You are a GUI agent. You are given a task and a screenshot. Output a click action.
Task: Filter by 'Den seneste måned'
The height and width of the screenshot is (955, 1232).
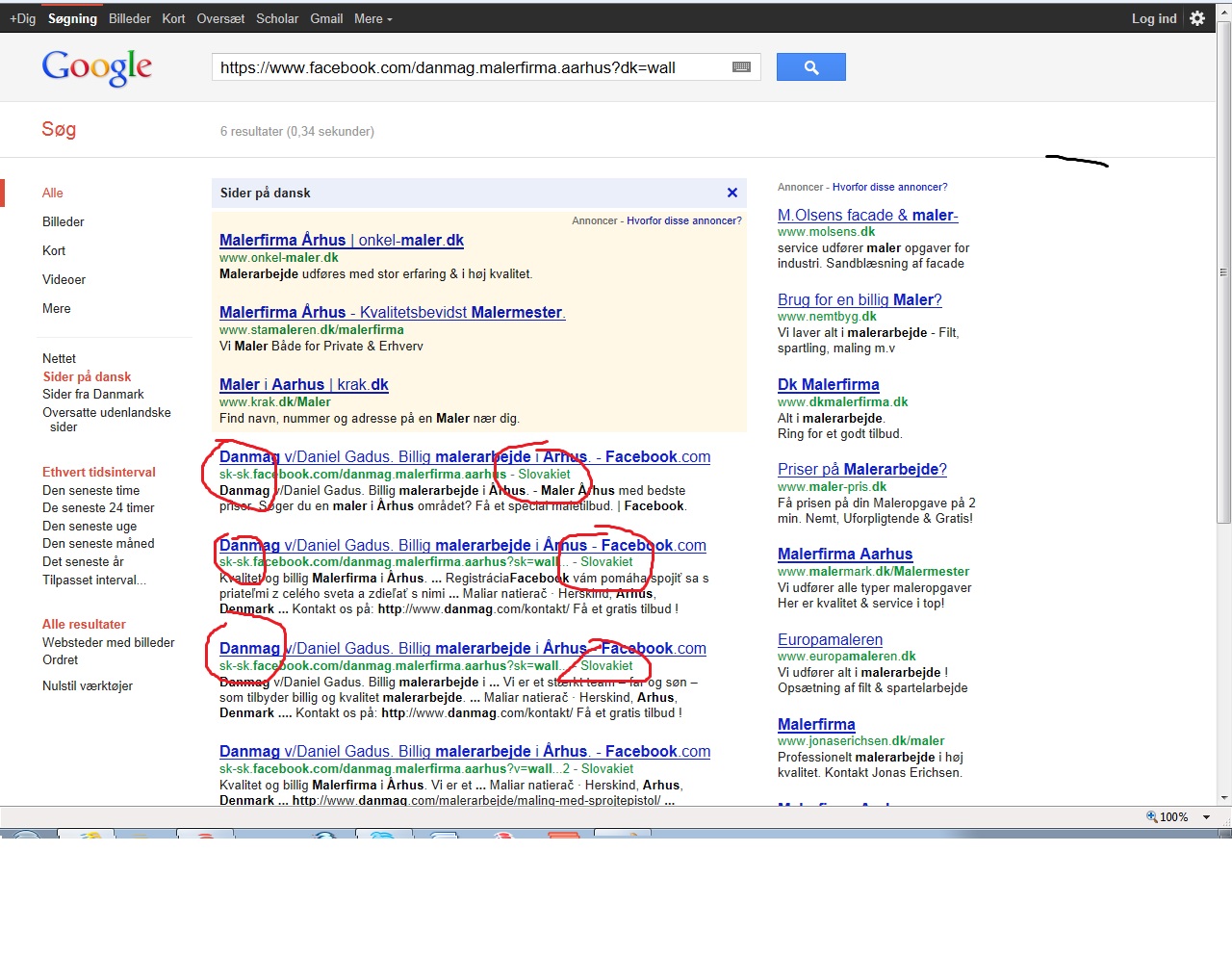tap(98, 543)
